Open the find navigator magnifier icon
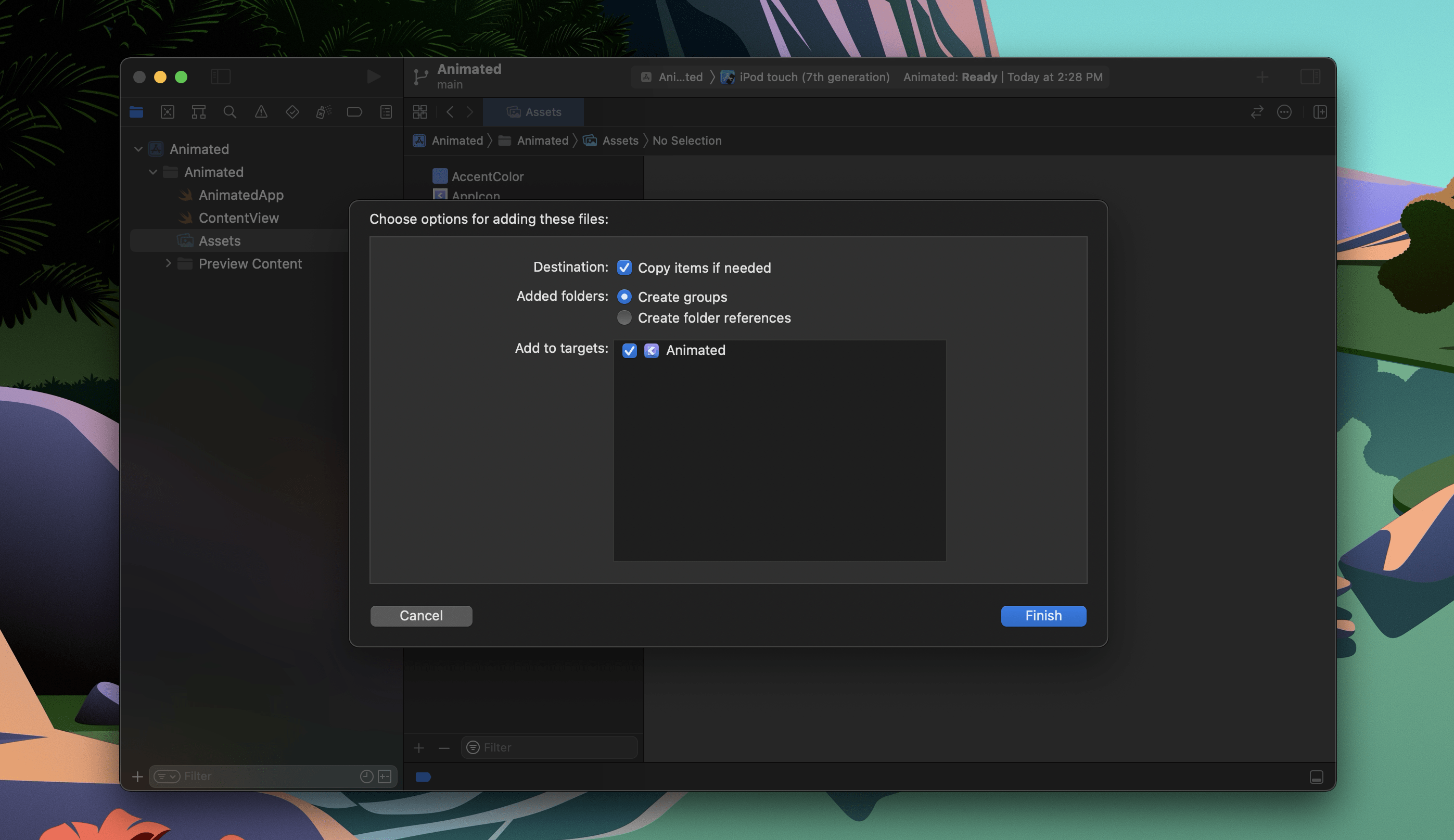Screen dimensions: 1454x840 click(229, 112)
